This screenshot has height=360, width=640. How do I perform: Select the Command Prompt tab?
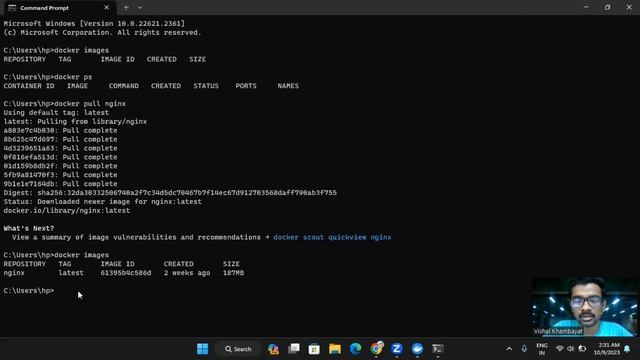60,8
